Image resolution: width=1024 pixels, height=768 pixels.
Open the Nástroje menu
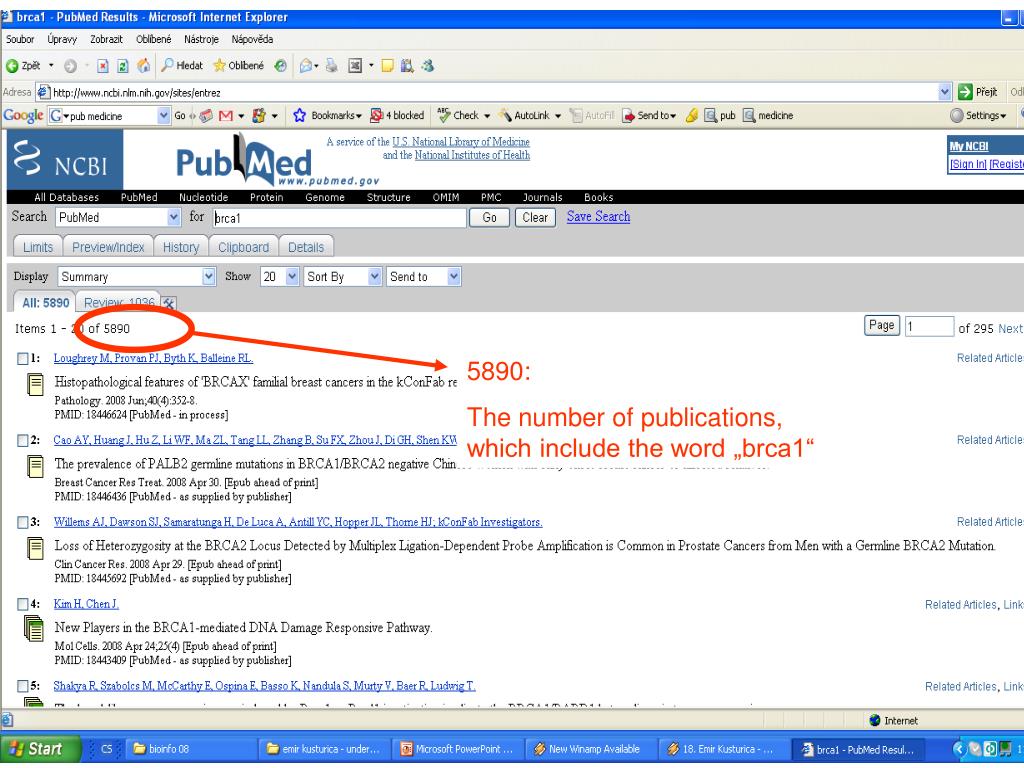click(x=201, y=39)
